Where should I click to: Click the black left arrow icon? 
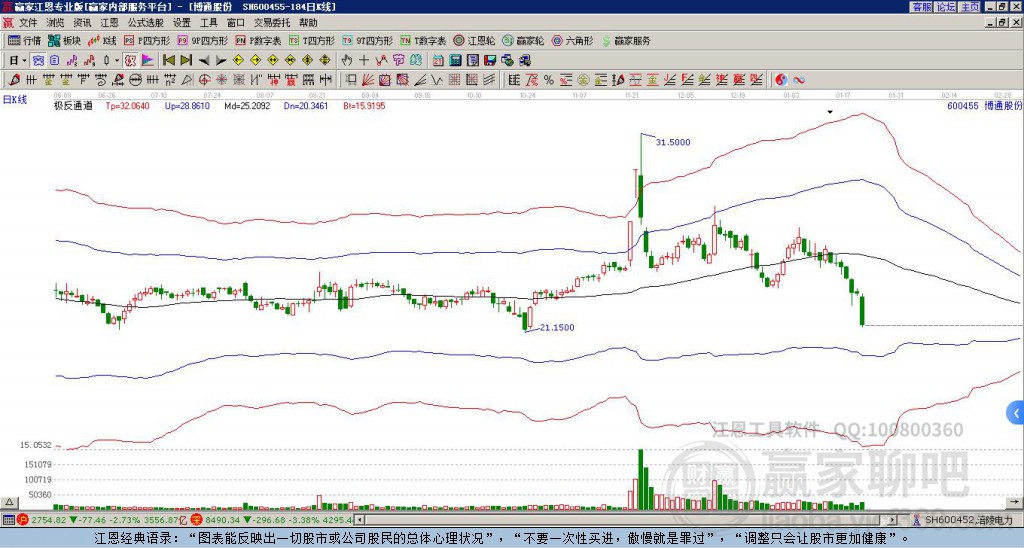point(204,61)
